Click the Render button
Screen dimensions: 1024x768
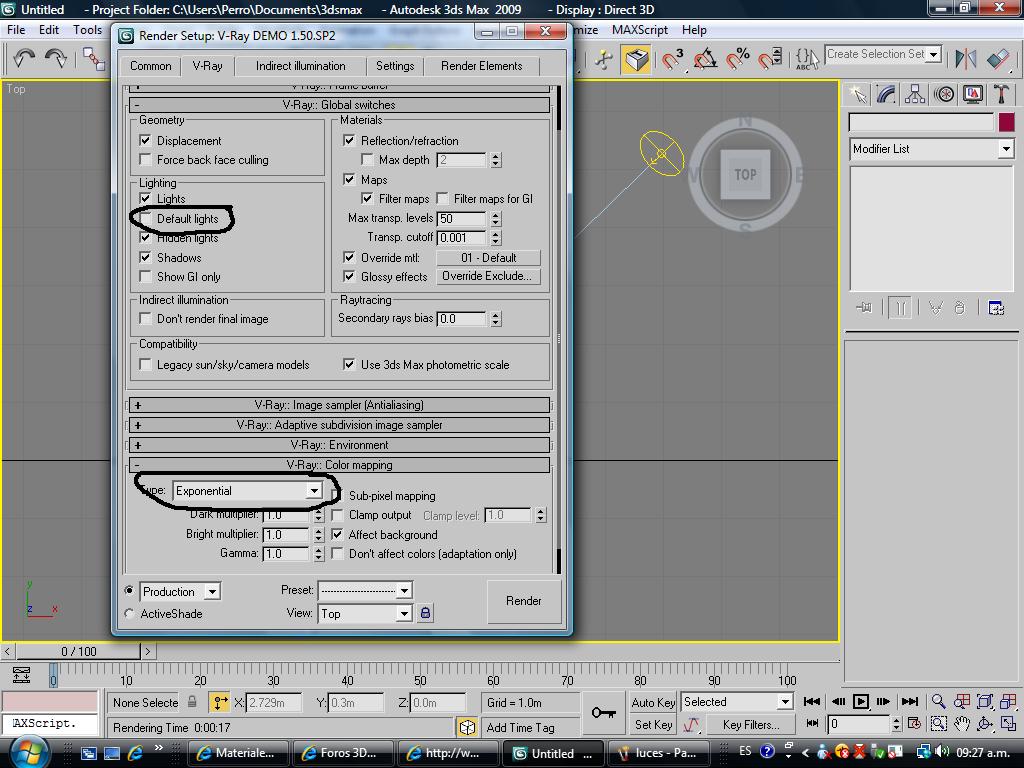(x=524, y=601)
